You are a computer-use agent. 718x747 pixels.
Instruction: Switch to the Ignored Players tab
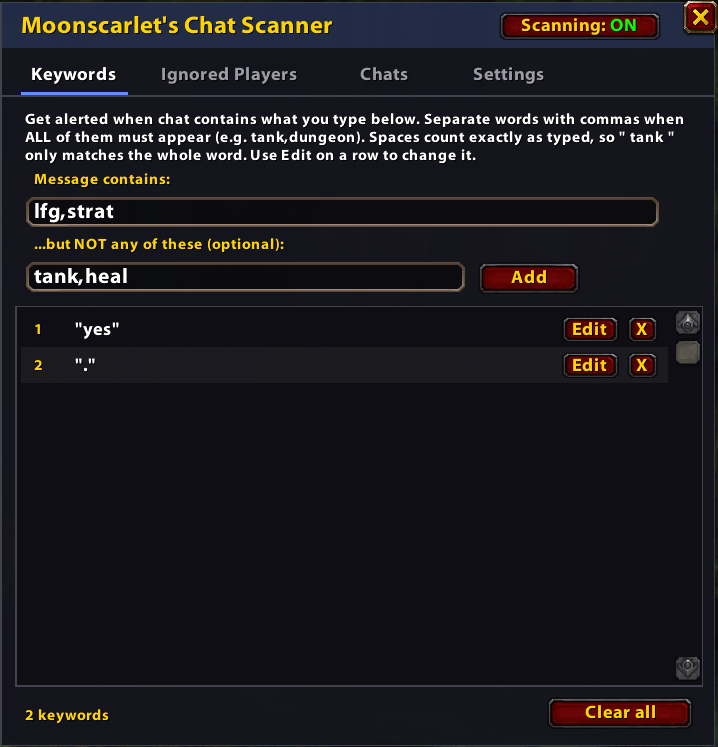pos(229,74)
